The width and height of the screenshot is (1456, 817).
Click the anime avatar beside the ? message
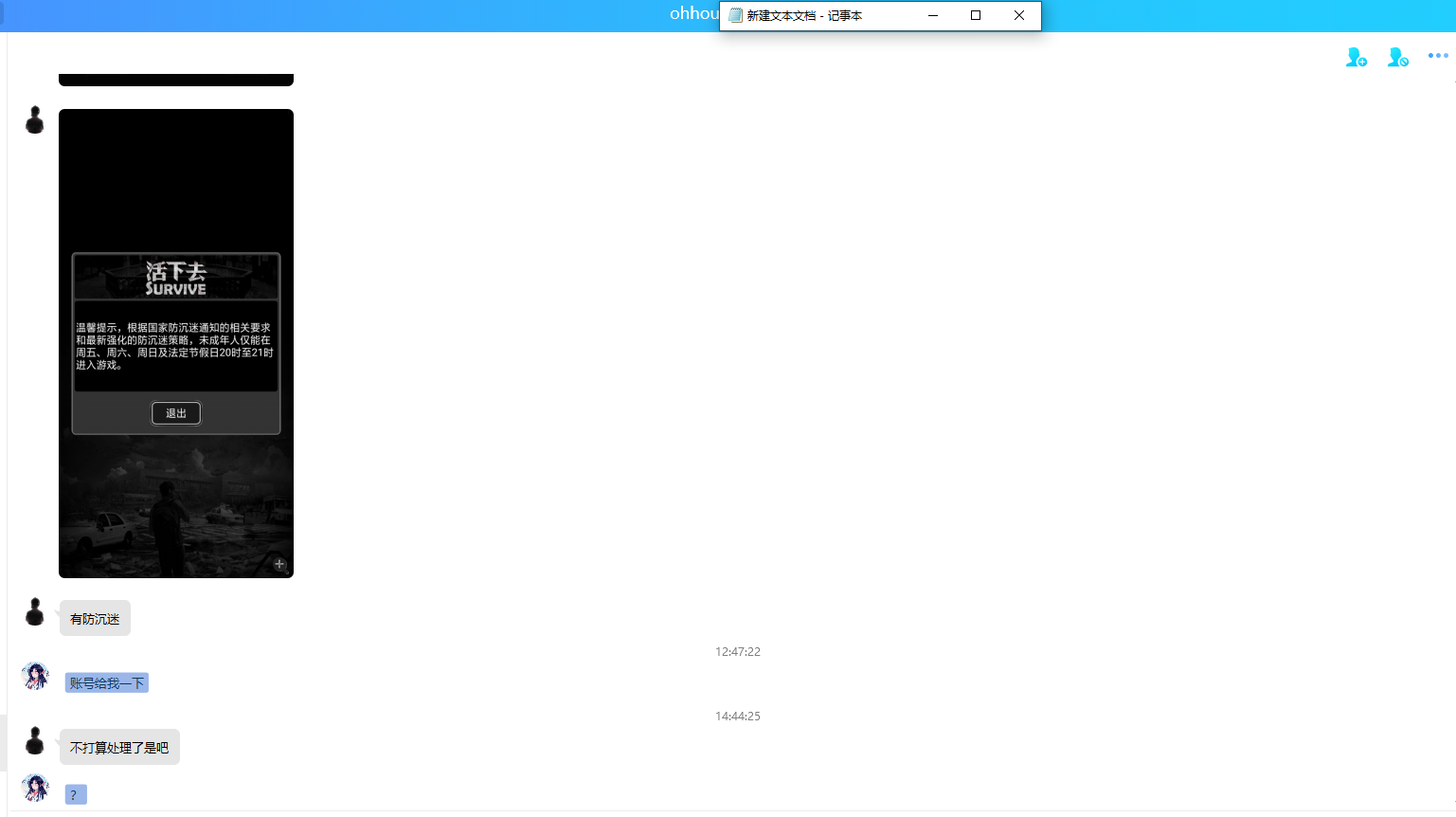[35, 789]
